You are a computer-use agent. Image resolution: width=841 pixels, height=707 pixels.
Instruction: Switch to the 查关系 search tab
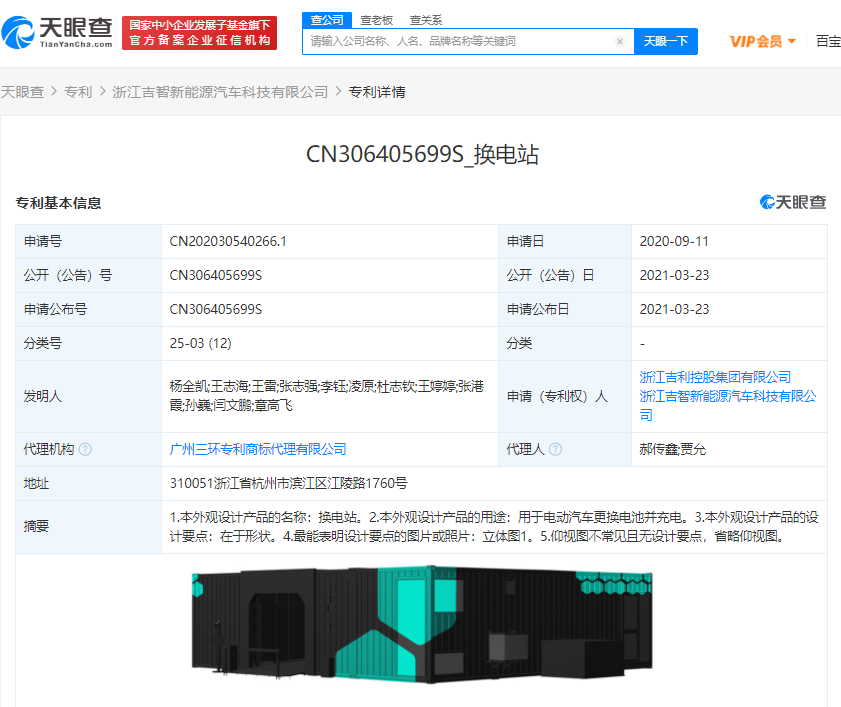click(426, 20)
